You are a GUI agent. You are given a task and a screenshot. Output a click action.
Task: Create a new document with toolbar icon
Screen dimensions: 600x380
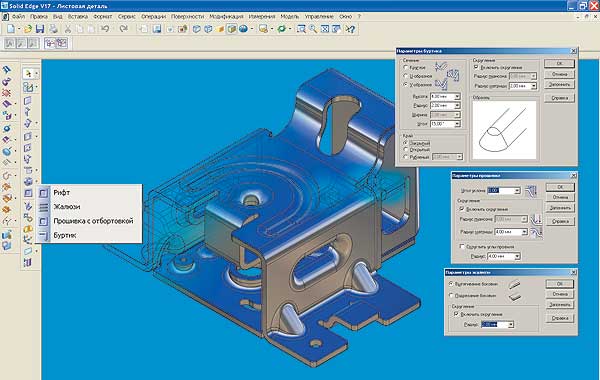tap(11, 29)
